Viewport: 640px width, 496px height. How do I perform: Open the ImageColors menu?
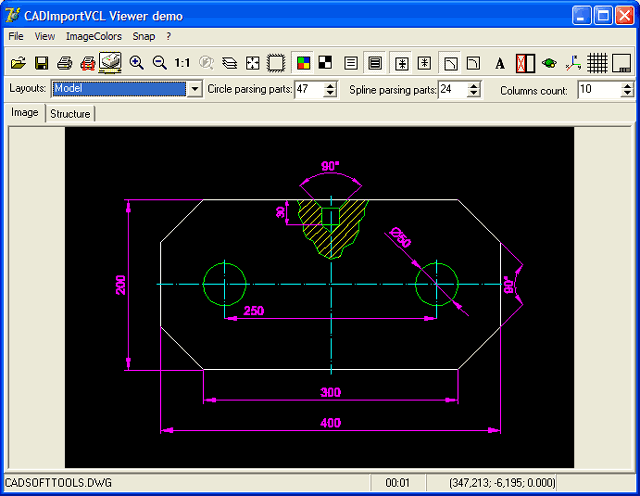pyautogui.click(x=93, y=36)
